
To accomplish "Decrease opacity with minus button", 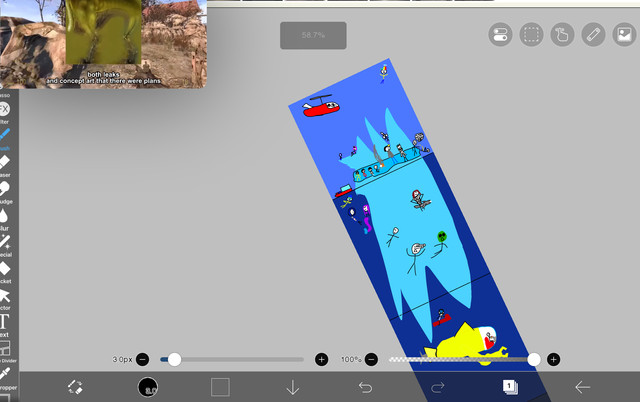I will coord(371,360).
